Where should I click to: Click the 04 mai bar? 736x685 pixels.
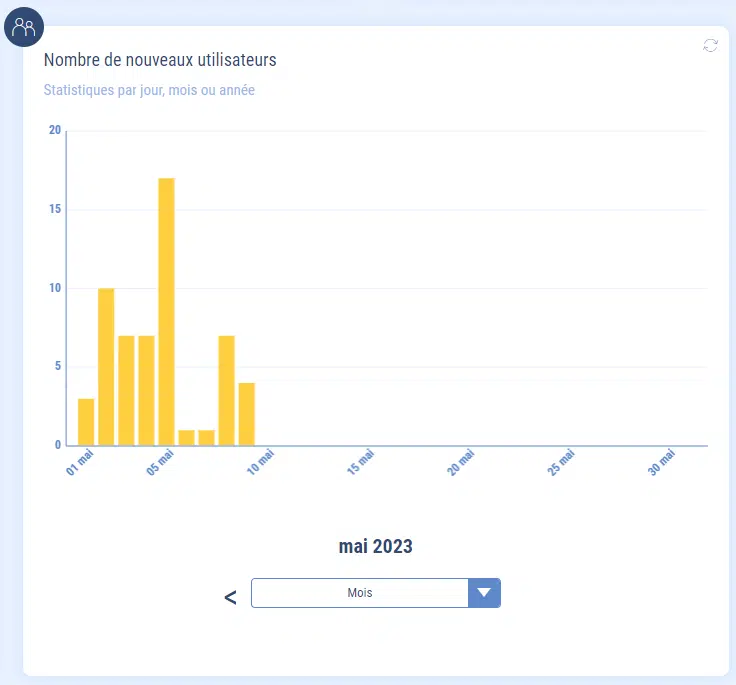click(146, 390)
